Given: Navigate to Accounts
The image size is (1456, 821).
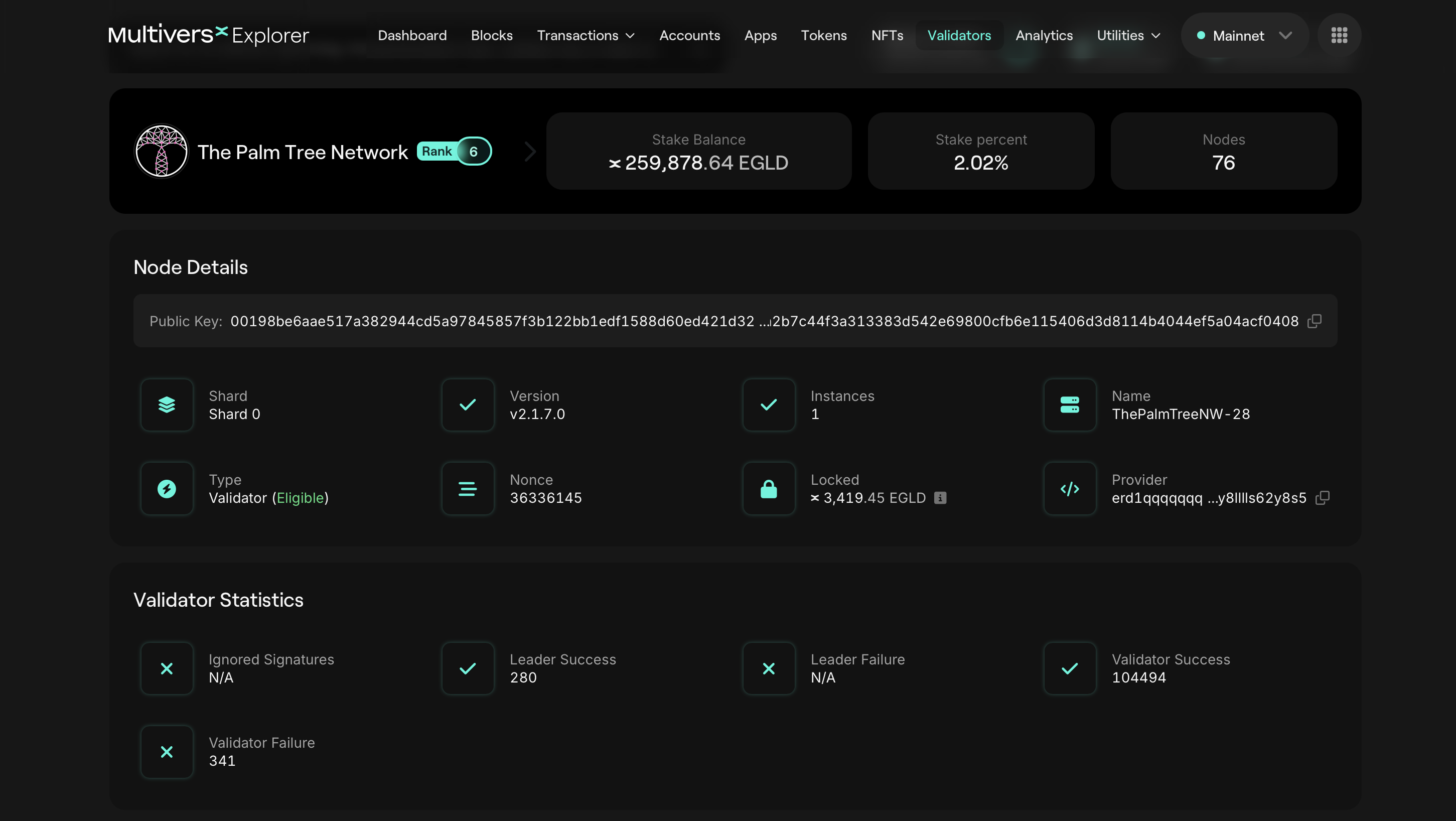Looking at the screenshot, I should (x=689, y=35).
